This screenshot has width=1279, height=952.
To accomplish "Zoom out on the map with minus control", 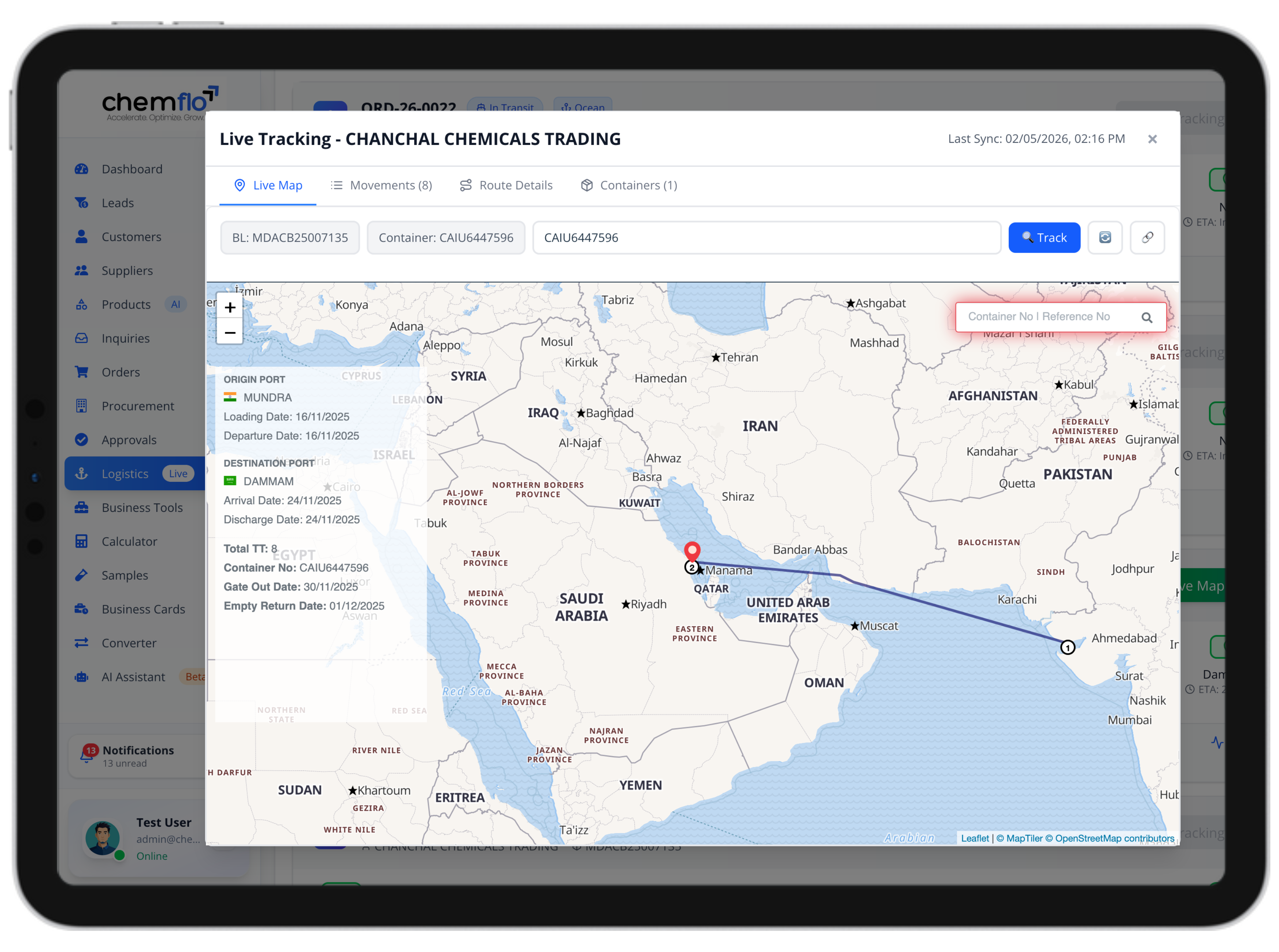I will (x=229, y=332).
